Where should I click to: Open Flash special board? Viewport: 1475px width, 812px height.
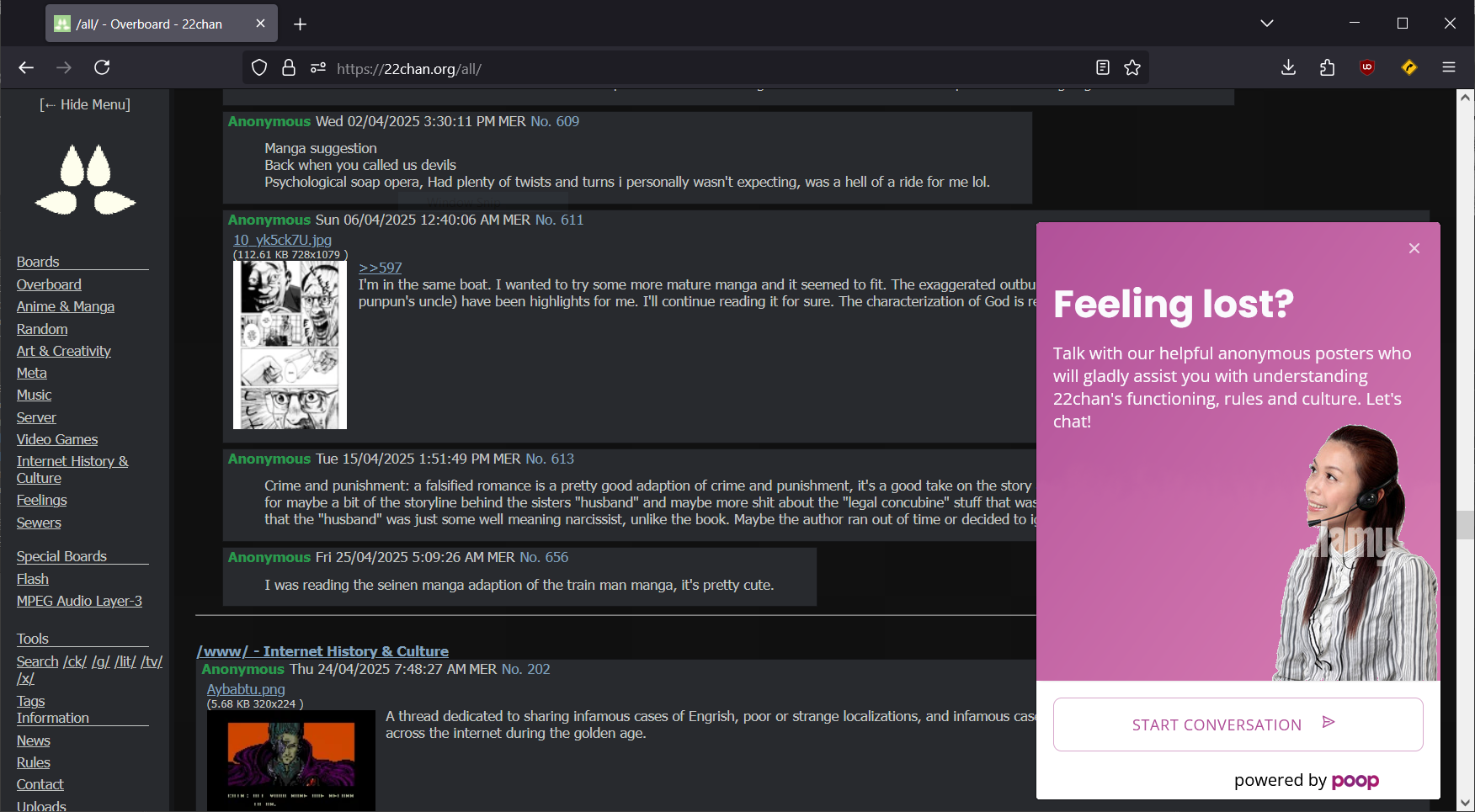(x=33, y=579)
